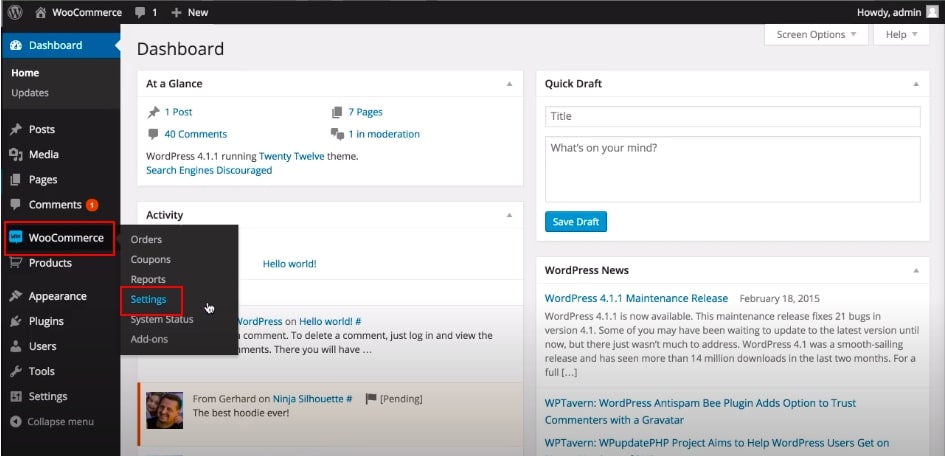Click the Posts pushpin icon in sidebar

coord(16,129)
